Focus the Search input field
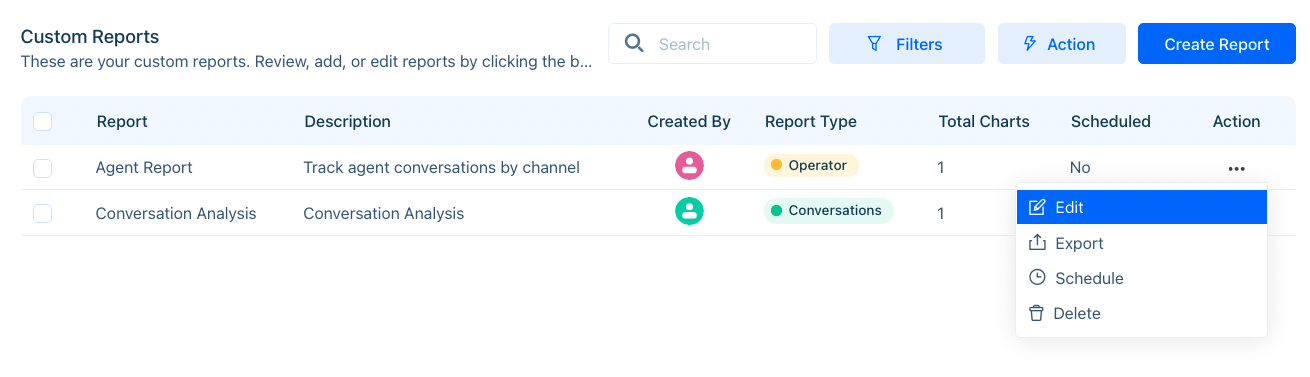 tap(712, 44)
